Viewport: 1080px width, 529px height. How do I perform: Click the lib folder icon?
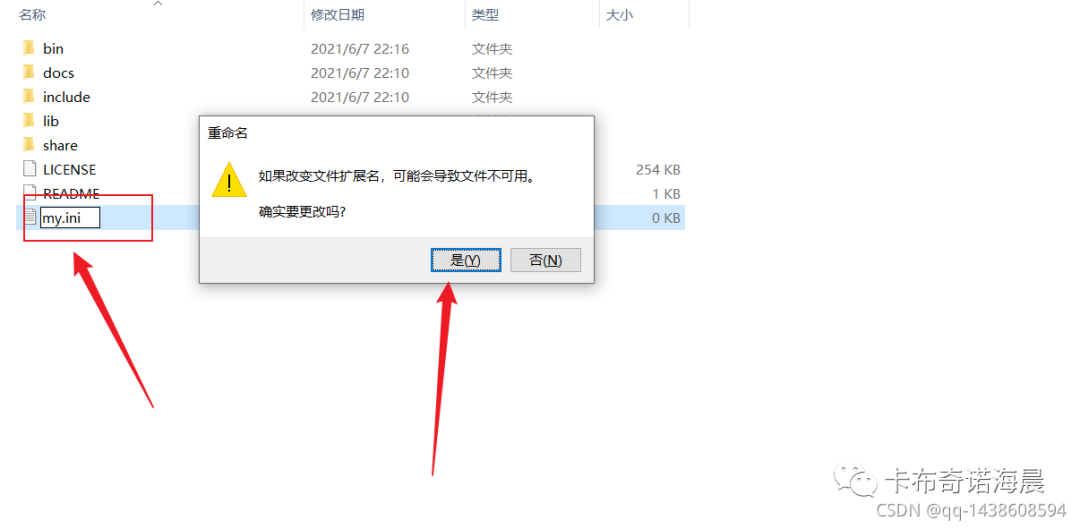[29, 121]
